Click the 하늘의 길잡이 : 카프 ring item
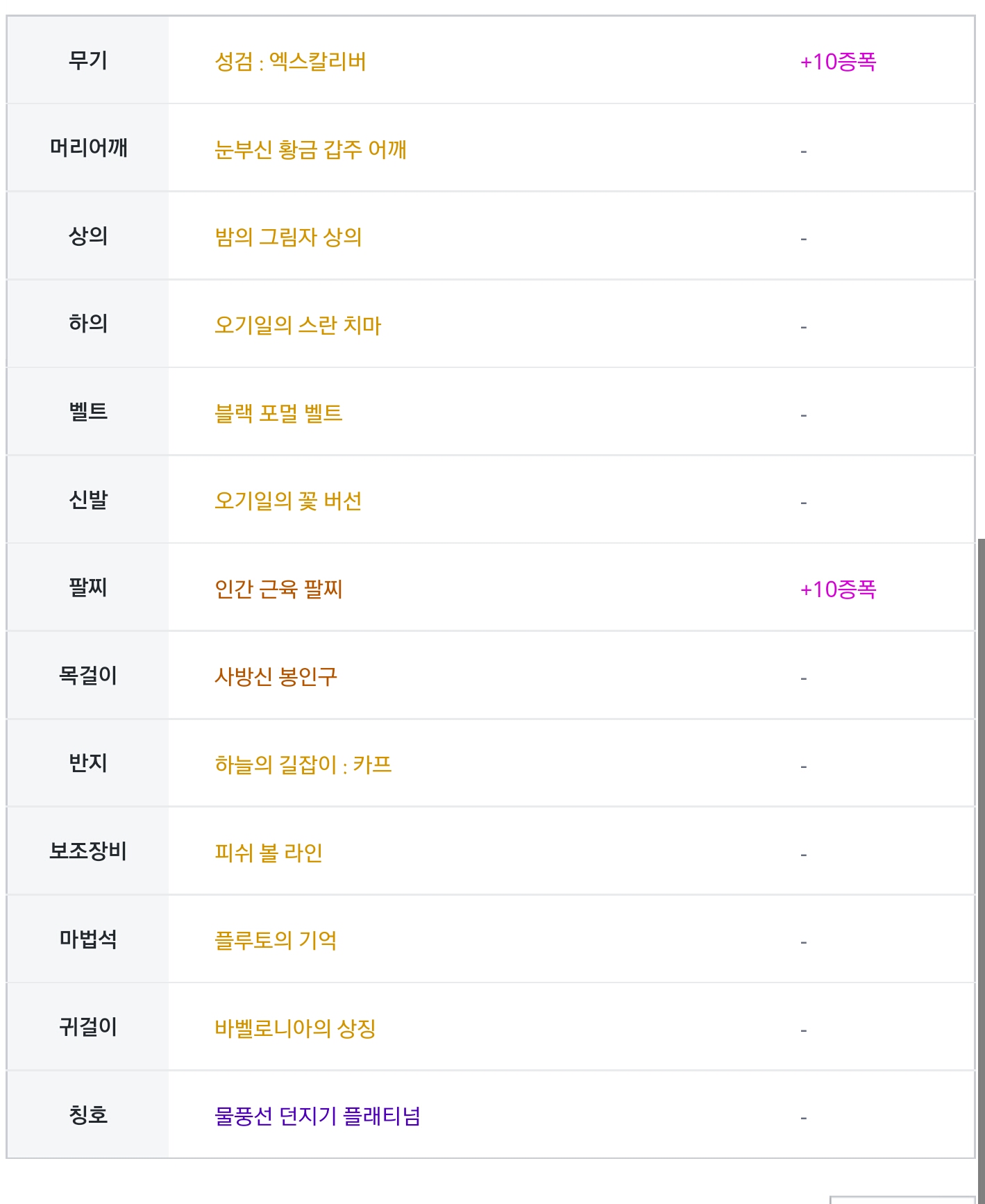This screenshot has width=985, height=1204. [x=303, y=764]
